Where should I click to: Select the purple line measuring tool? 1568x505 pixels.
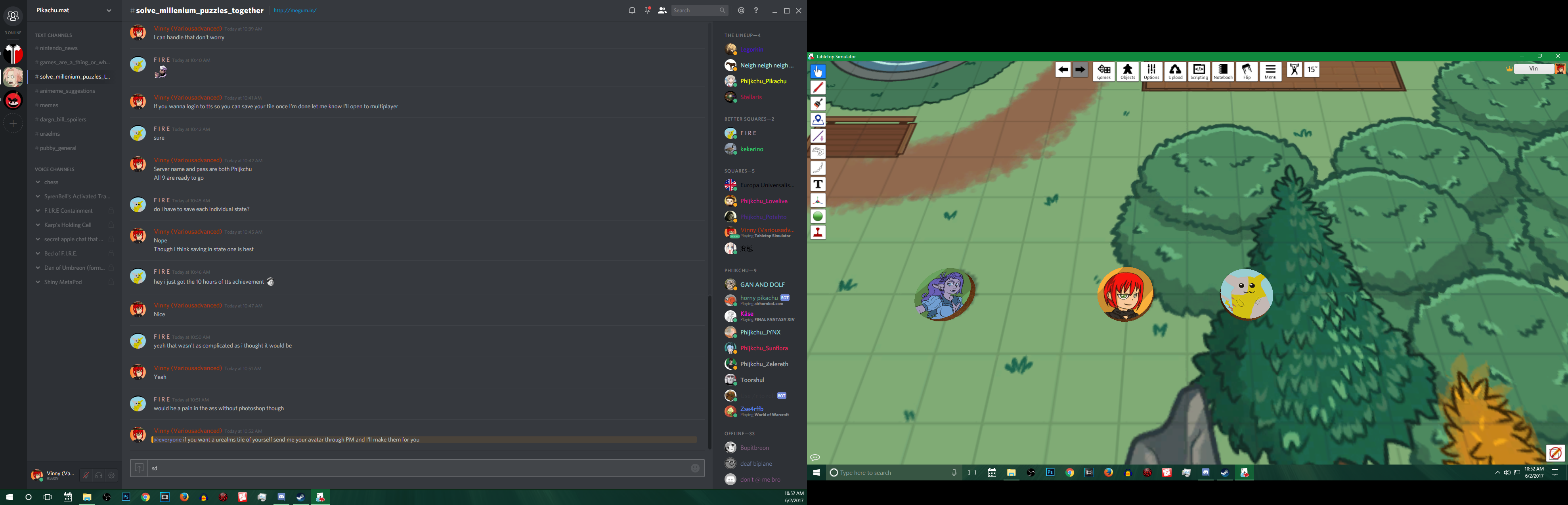point(817,136)
